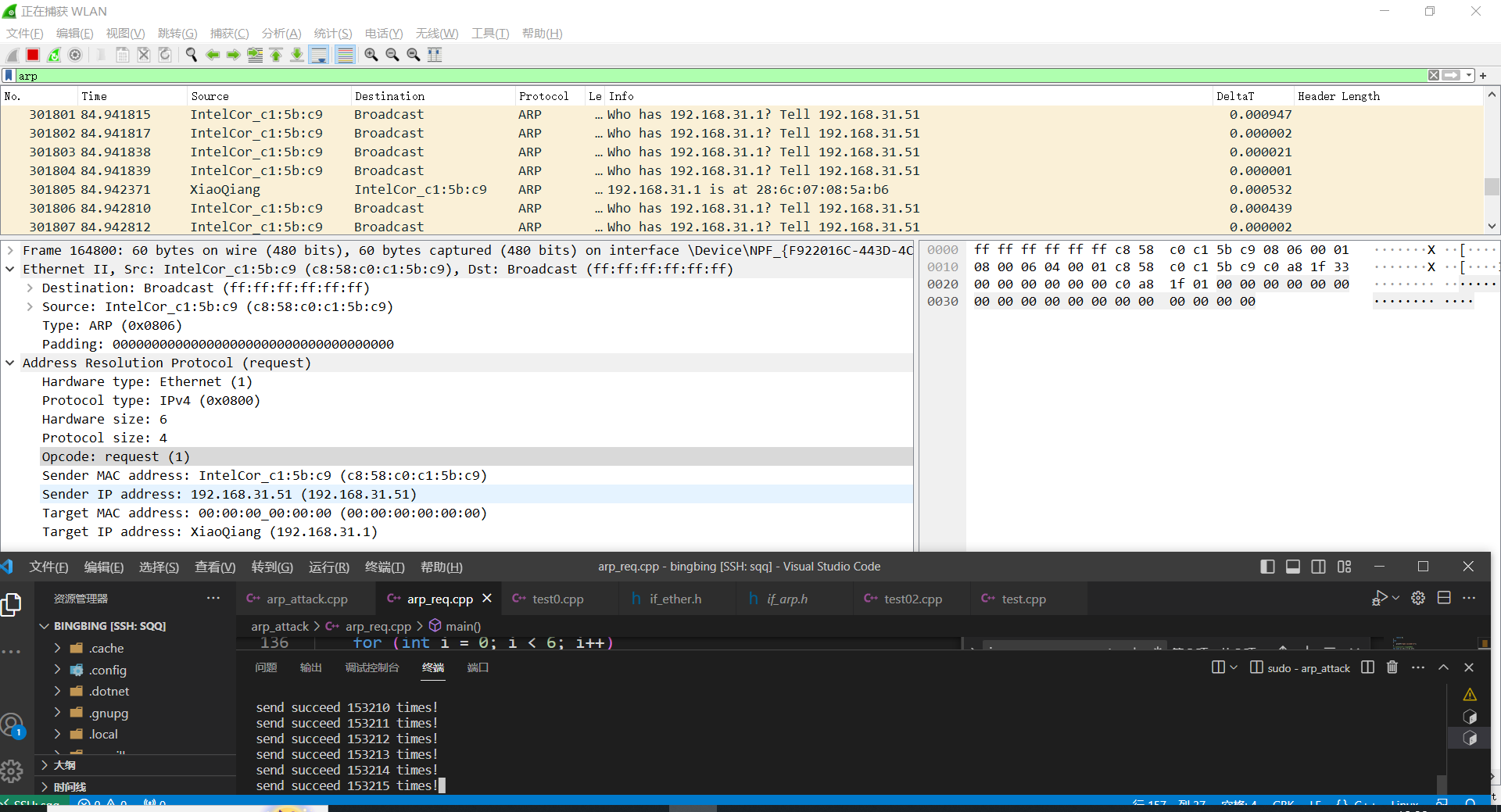1501x812 pixels.
Task: Click the find packet magnifier icon
Action: [x=191, y=55]
